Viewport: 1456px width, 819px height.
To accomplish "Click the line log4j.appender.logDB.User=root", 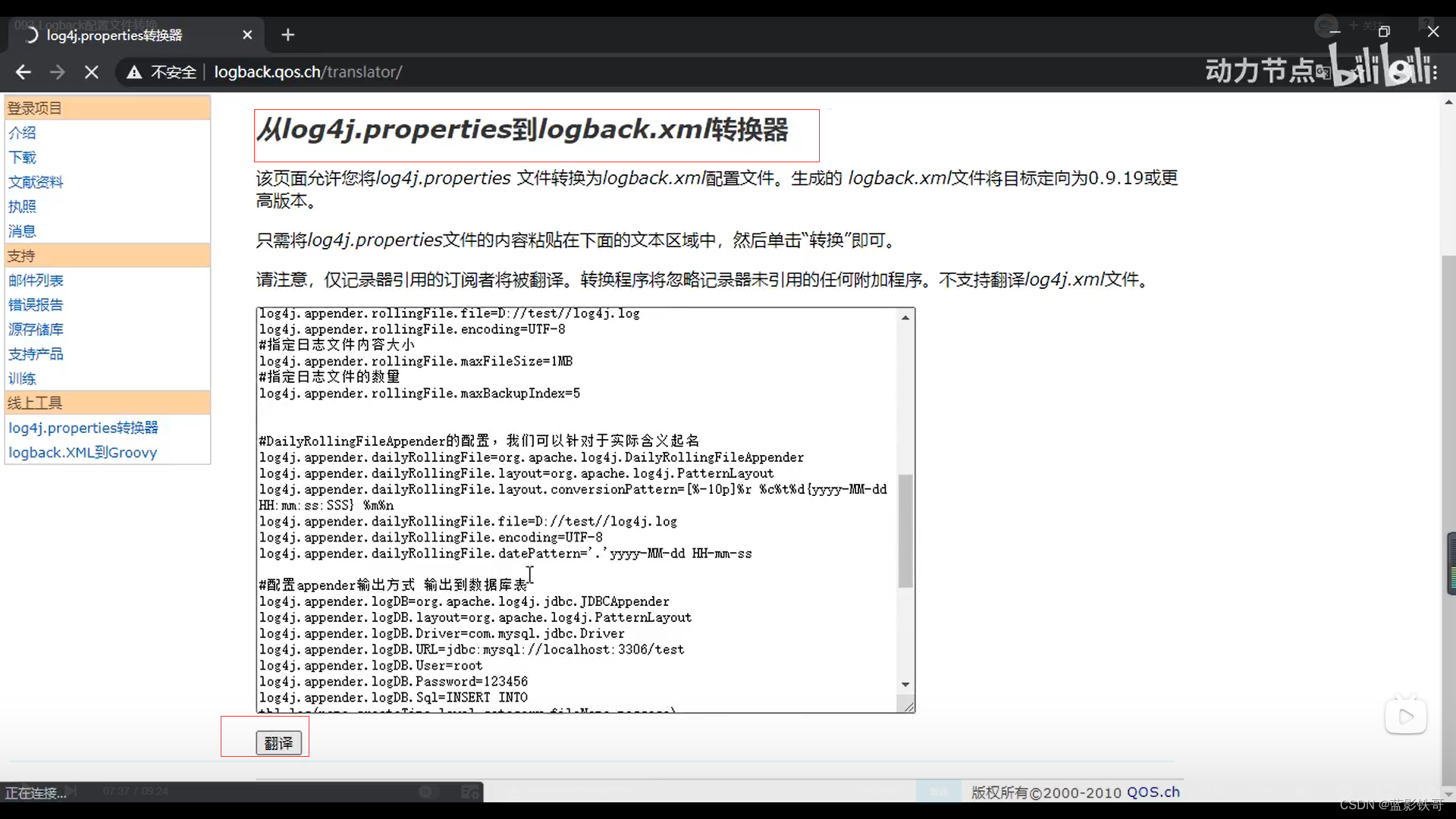I will pyautogui.click(x=371, y=665).
